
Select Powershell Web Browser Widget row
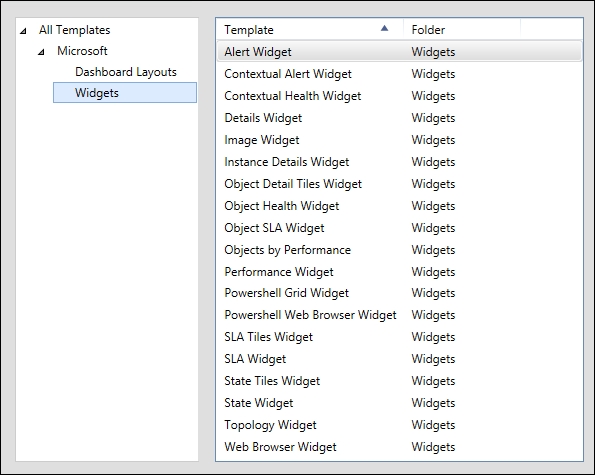(x=399, y=315)
